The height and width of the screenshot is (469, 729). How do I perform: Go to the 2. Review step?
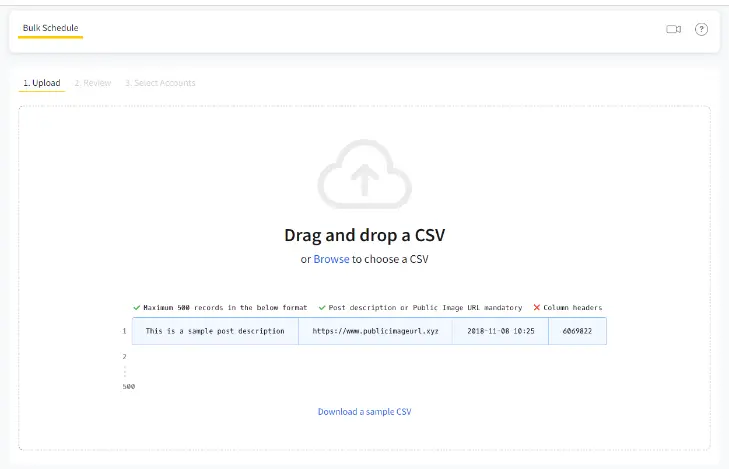tap(92, 83)
